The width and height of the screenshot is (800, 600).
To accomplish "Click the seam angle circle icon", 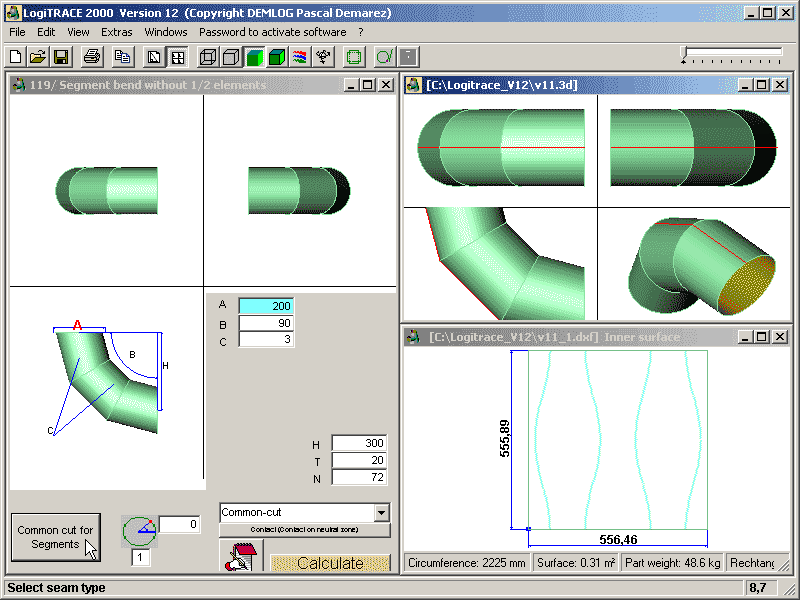I will (139, 531).
